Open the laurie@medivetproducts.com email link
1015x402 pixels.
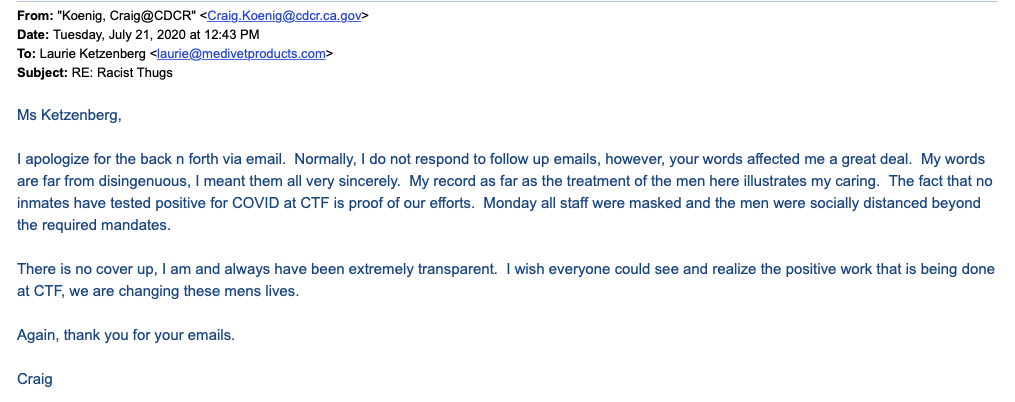241,54
